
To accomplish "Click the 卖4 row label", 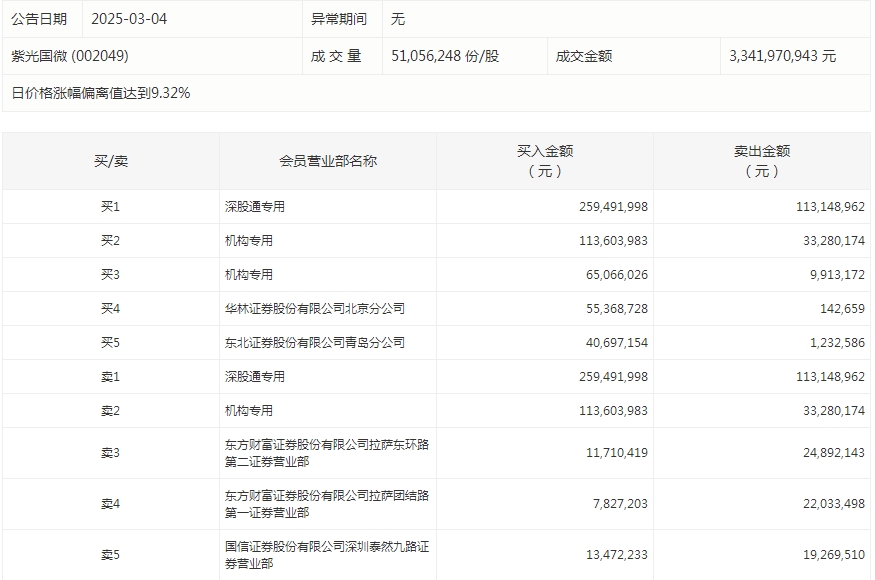I will pos(110,504).
